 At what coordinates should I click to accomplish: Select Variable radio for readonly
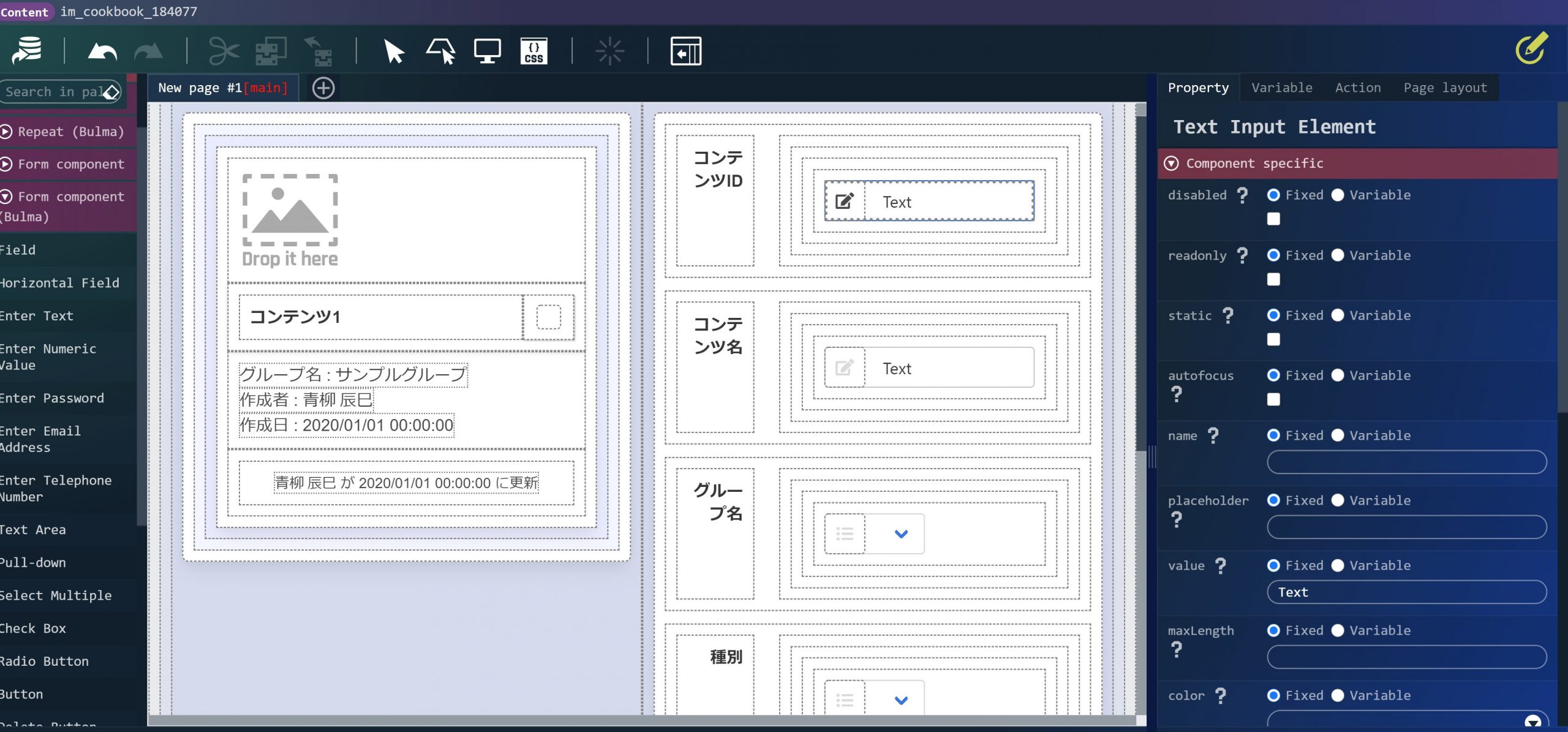(1338, 255)
